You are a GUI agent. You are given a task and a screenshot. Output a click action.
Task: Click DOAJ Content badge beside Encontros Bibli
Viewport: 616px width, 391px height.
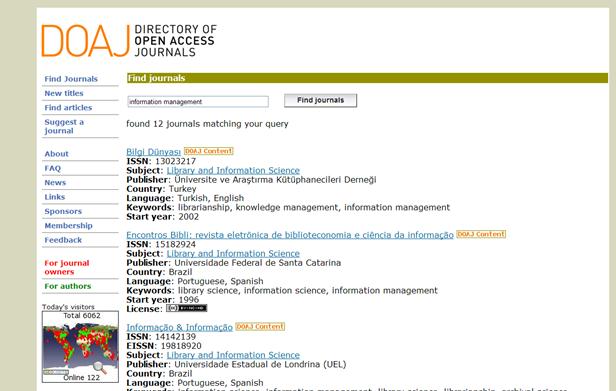481,234
